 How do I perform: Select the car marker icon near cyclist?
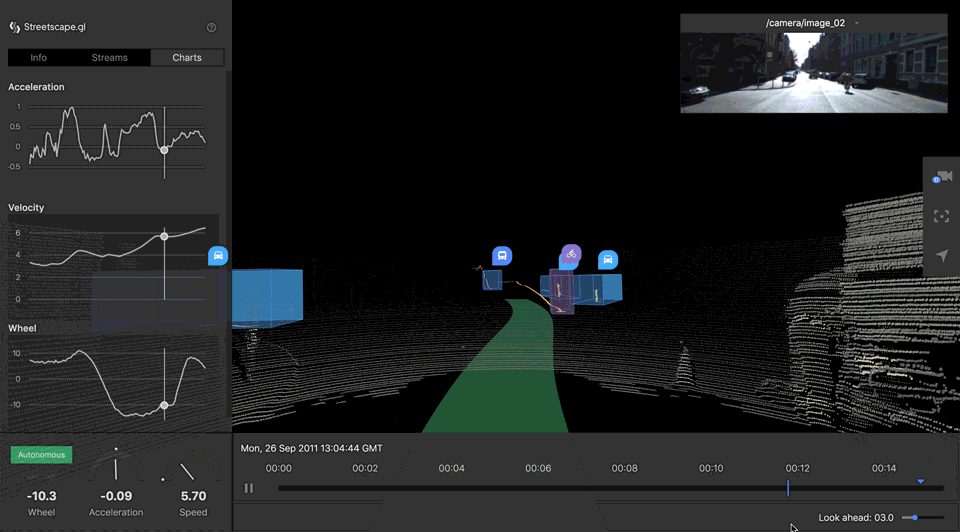[x=608, y=260]
